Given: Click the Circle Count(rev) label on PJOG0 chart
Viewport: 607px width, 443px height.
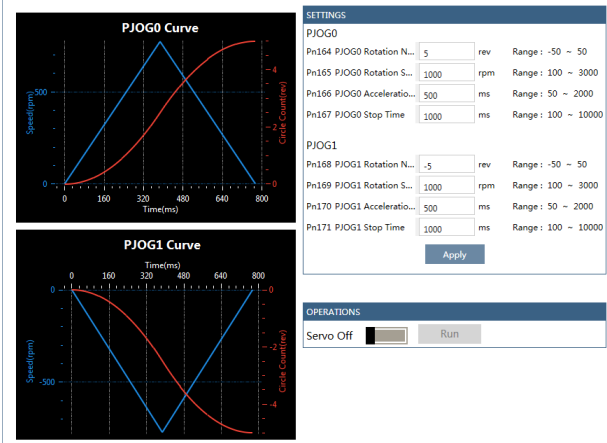Looking at the screenshot, I should pyautogui.click(x=283, y=113).
